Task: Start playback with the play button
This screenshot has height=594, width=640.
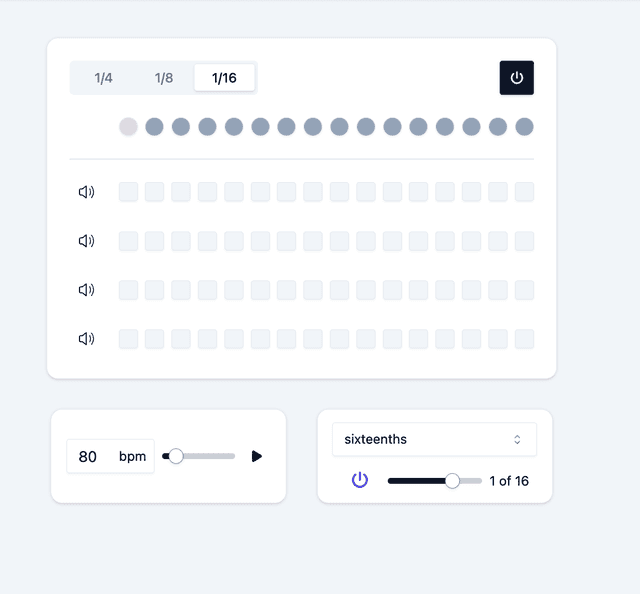Action: [x=256, y=456]
